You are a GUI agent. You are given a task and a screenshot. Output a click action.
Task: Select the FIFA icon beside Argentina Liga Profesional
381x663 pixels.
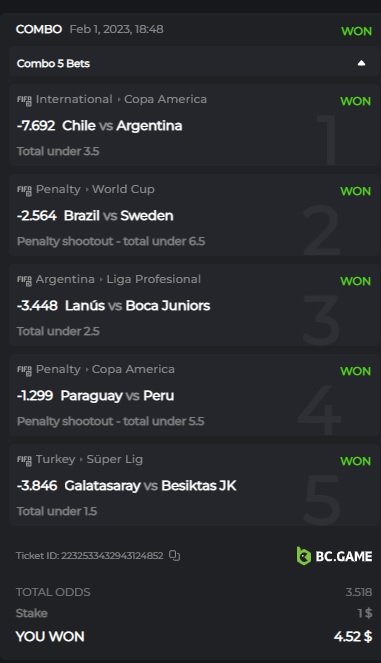[x=24, y=280]
